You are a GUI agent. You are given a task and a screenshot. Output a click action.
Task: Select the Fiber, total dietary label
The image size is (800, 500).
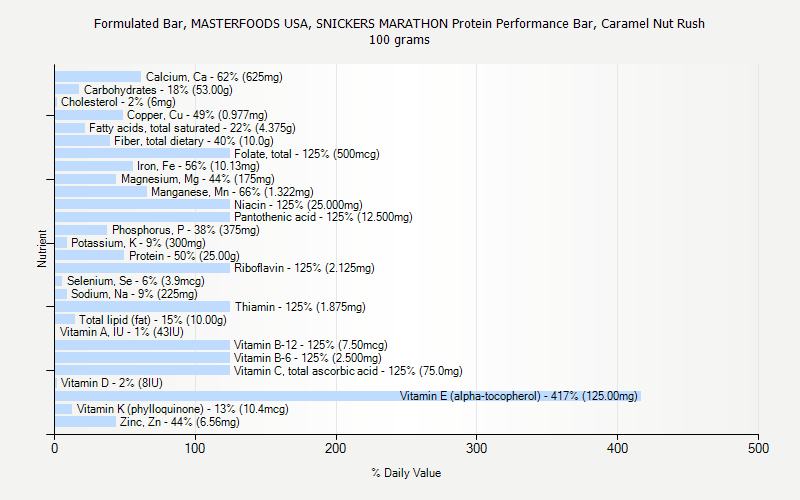click(x=194, y=141)
